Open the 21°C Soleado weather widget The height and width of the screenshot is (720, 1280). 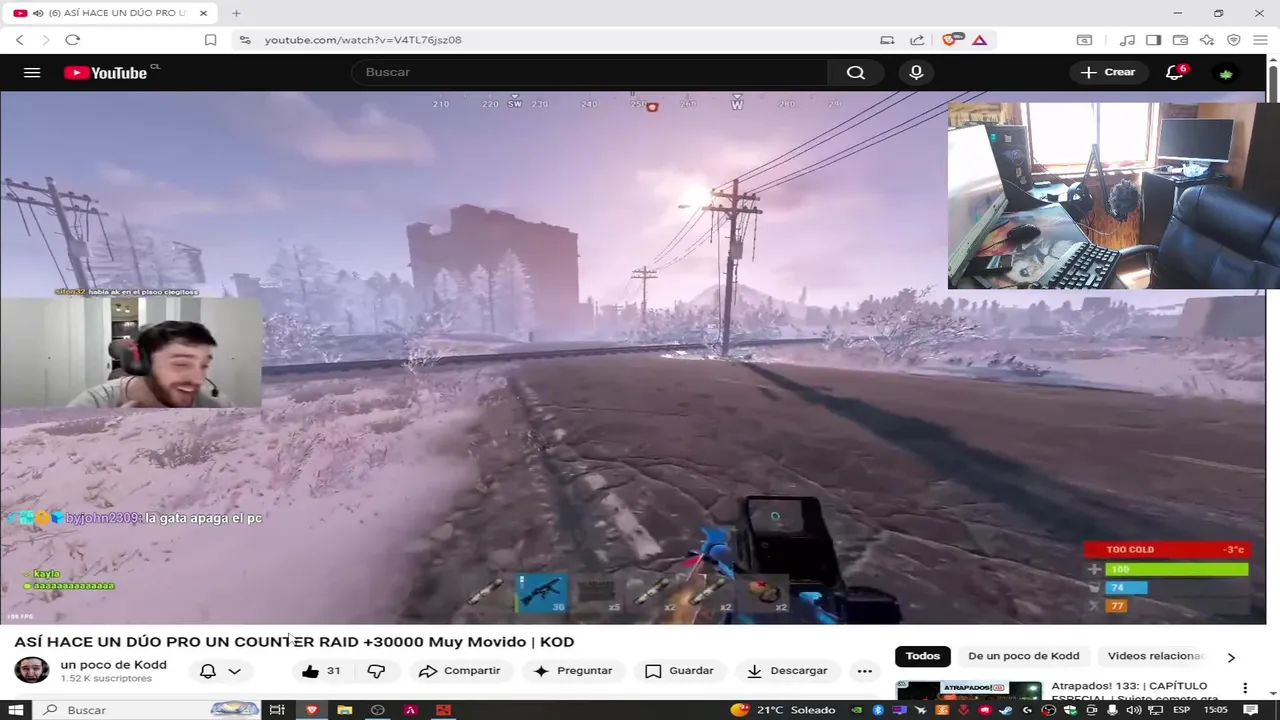[x=783, y=710]
